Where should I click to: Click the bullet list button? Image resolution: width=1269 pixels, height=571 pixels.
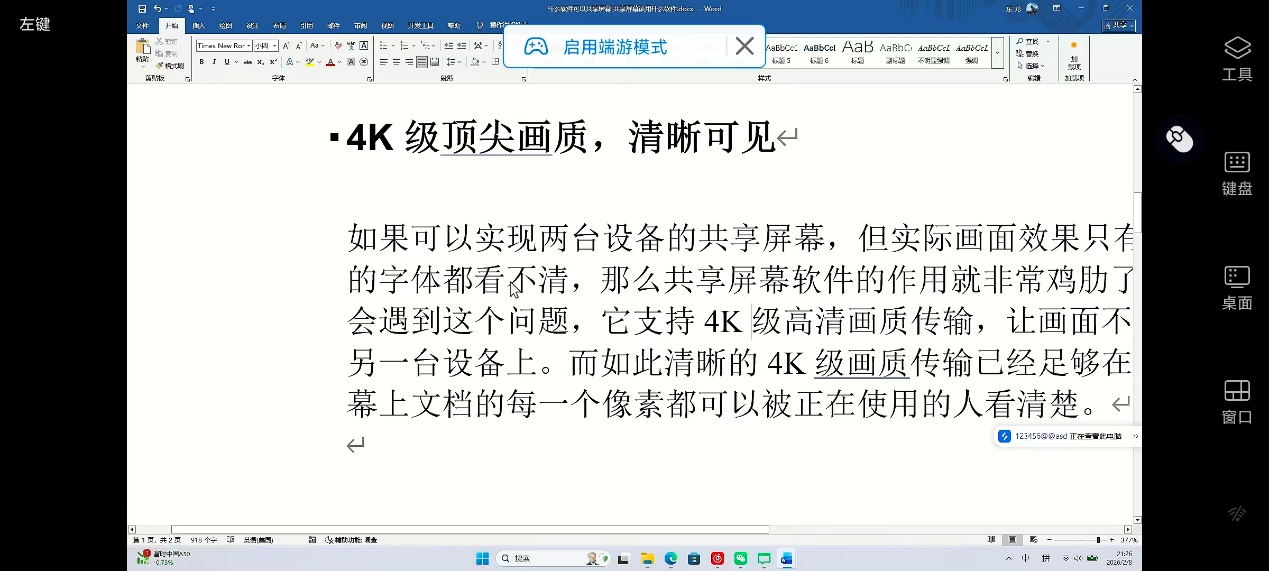pos(383,46)
